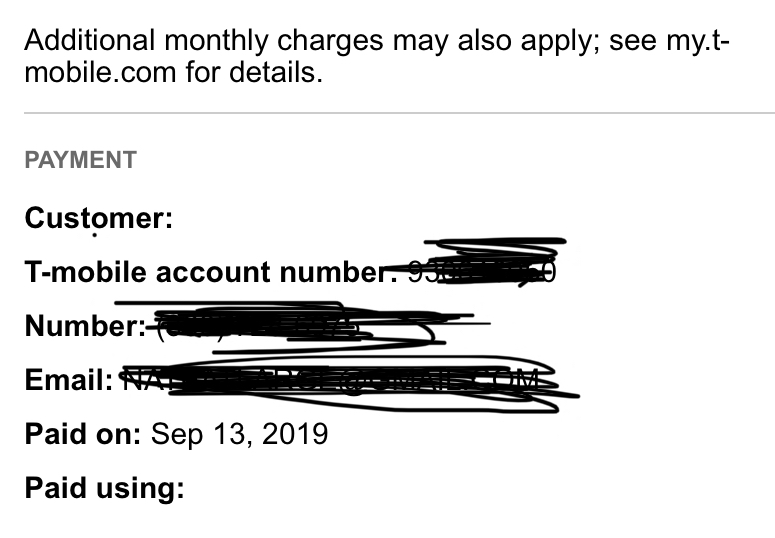
Task: Select the Customer label
Action: tap(98, 217)
